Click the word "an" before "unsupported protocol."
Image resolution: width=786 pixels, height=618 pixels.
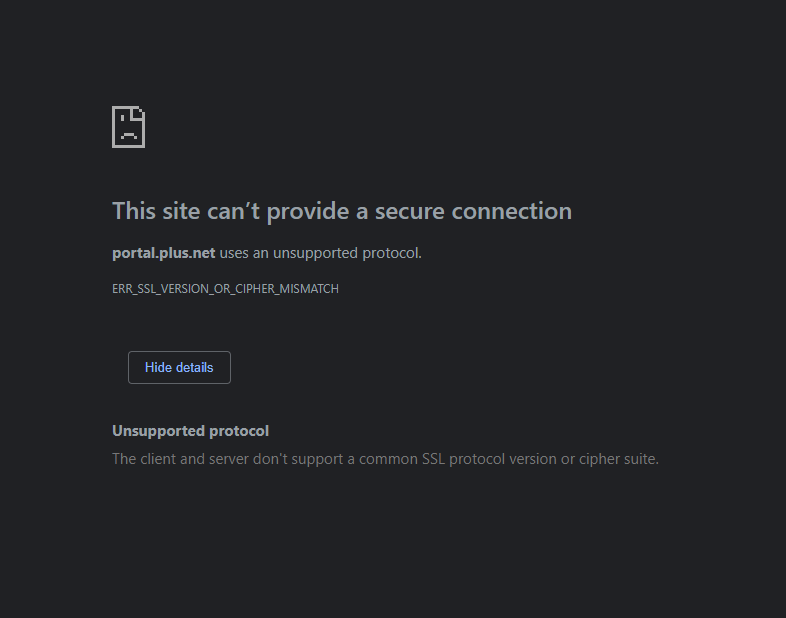click(x=261, y=253)
